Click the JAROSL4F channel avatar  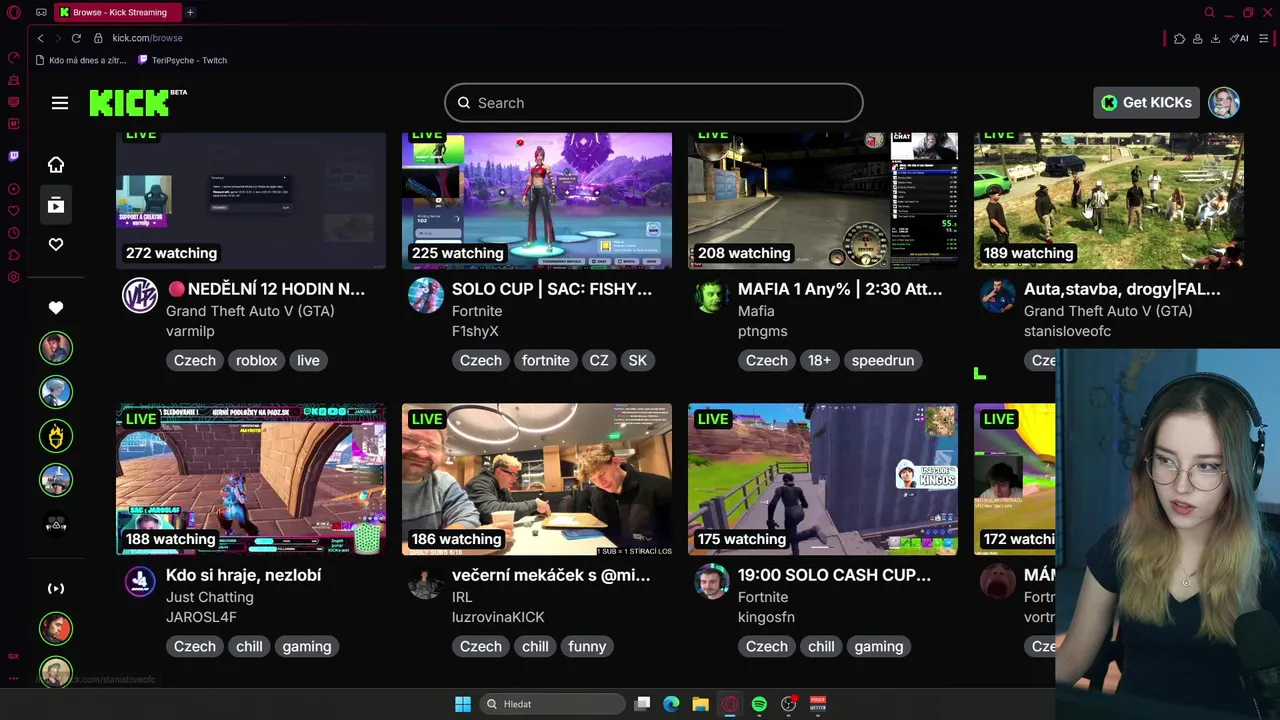140,581
